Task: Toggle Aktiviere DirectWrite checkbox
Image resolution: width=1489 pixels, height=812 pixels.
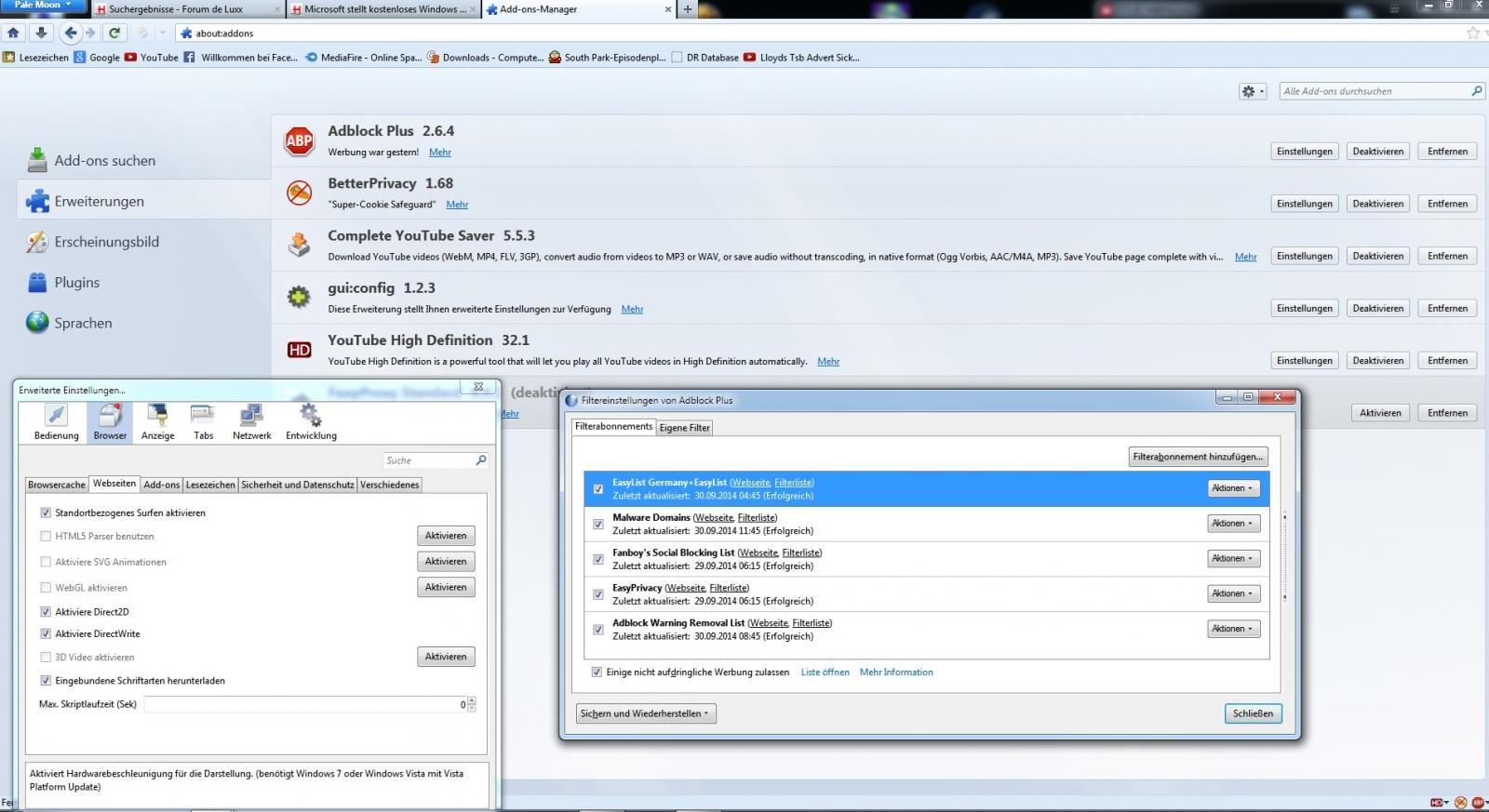Action: click(x=46, y=633)
